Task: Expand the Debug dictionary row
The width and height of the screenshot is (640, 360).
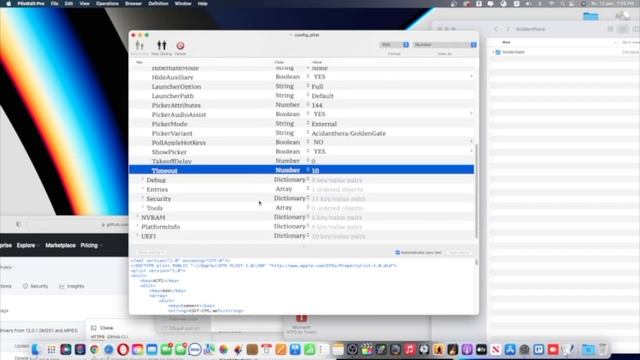Action: tap(143, 180)
